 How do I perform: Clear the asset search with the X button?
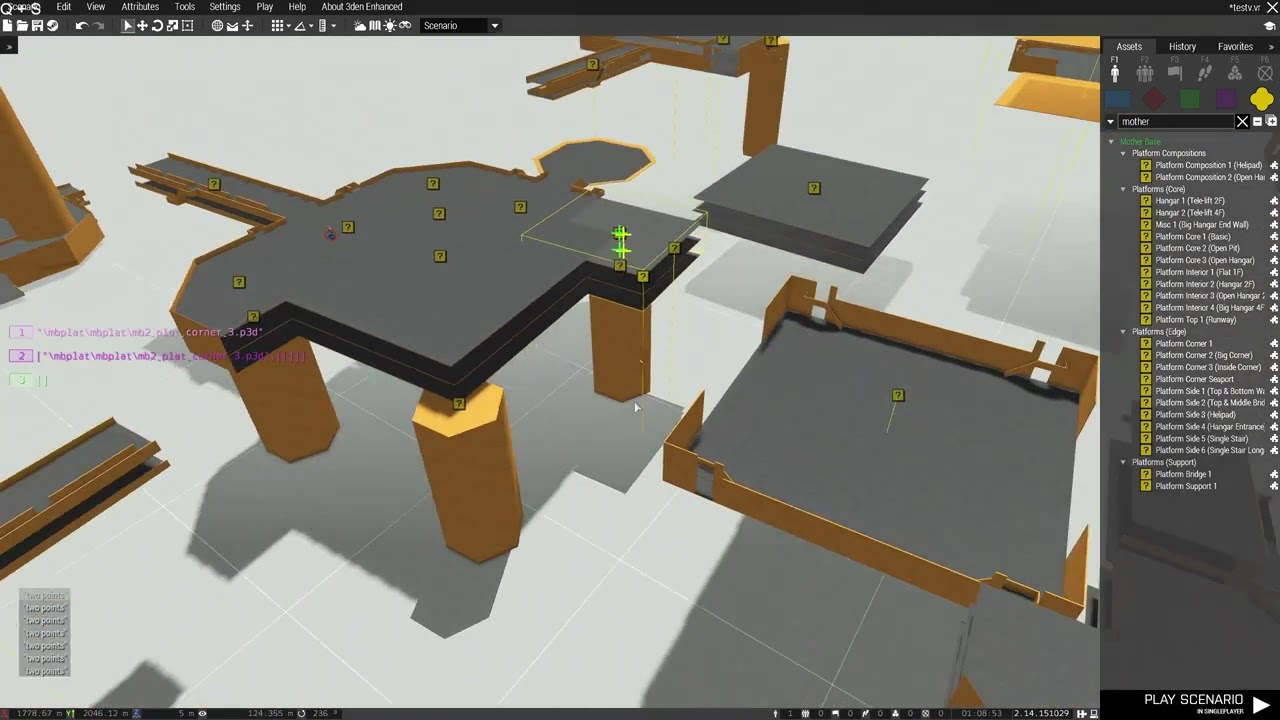pos(1243,122)
